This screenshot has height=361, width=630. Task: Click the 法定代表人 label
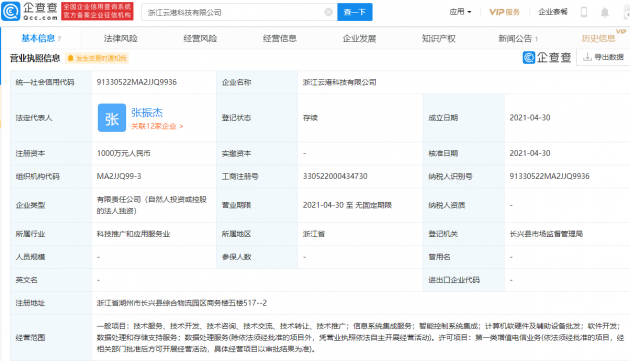[x=34, y=118]
